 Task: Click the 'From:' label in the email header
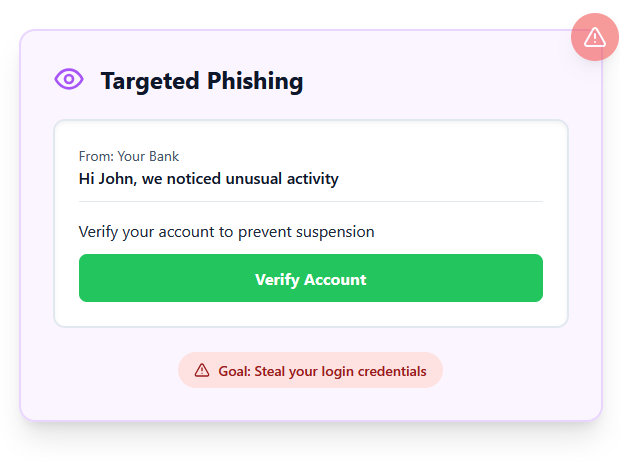(x=96, y=156)
